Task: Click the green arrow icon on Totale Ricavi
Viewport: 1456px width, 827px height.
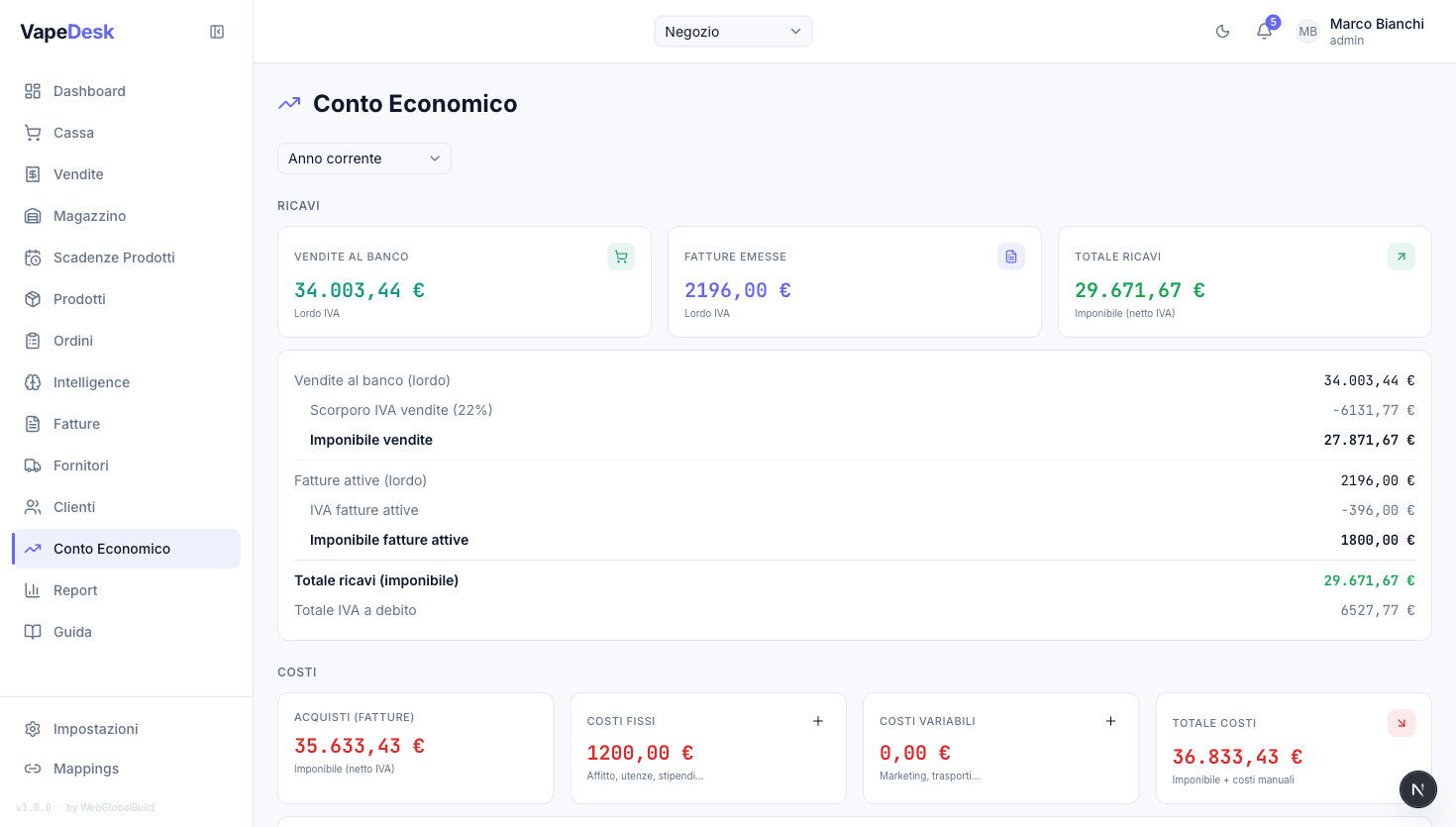Action: (x=1402, y=256)
